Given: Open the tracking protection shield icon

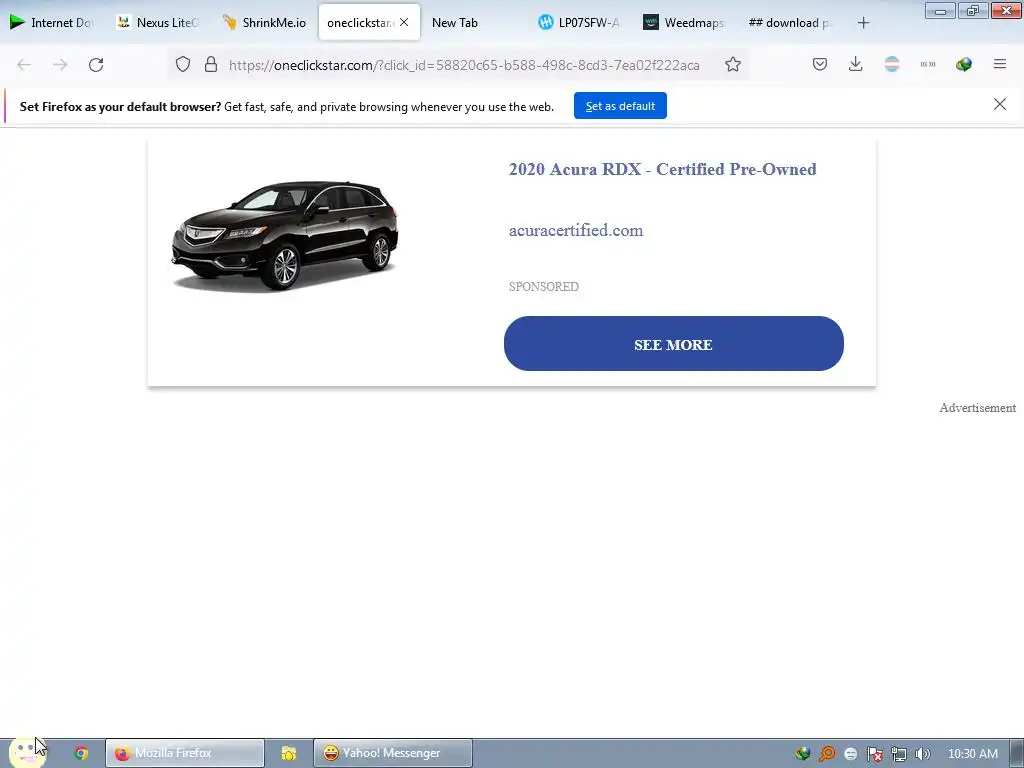Looking at the screenshot, I should point(183,64).
